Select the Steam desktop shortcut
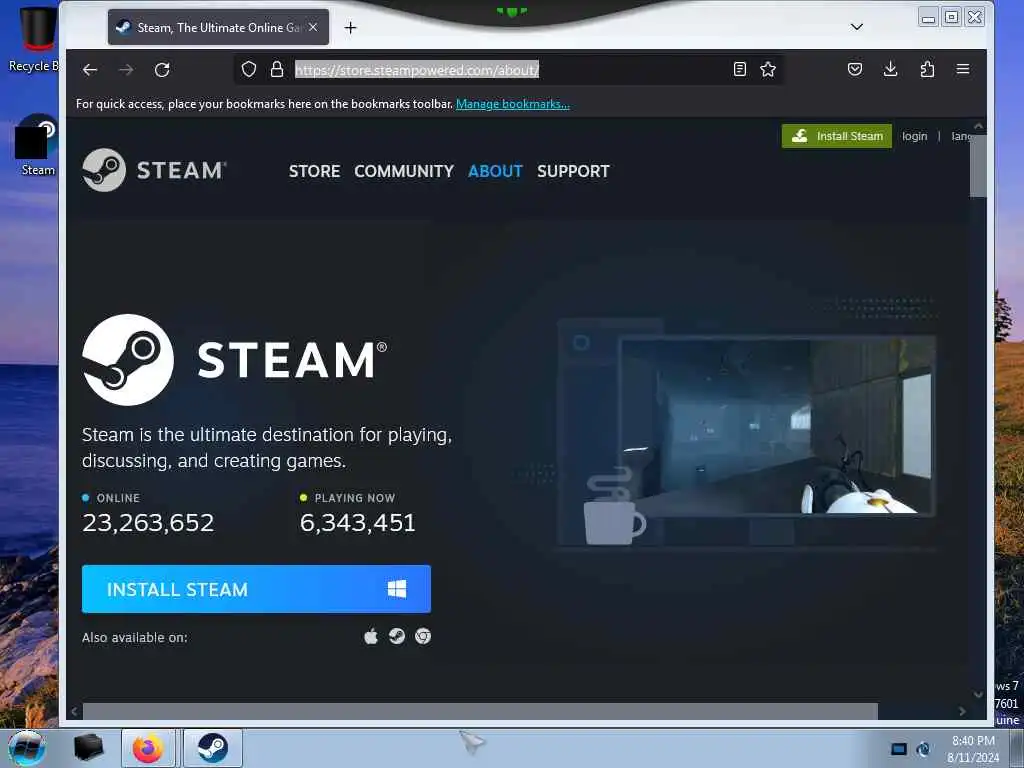This screenshot has width=1024, height=768. click(36, 145)
